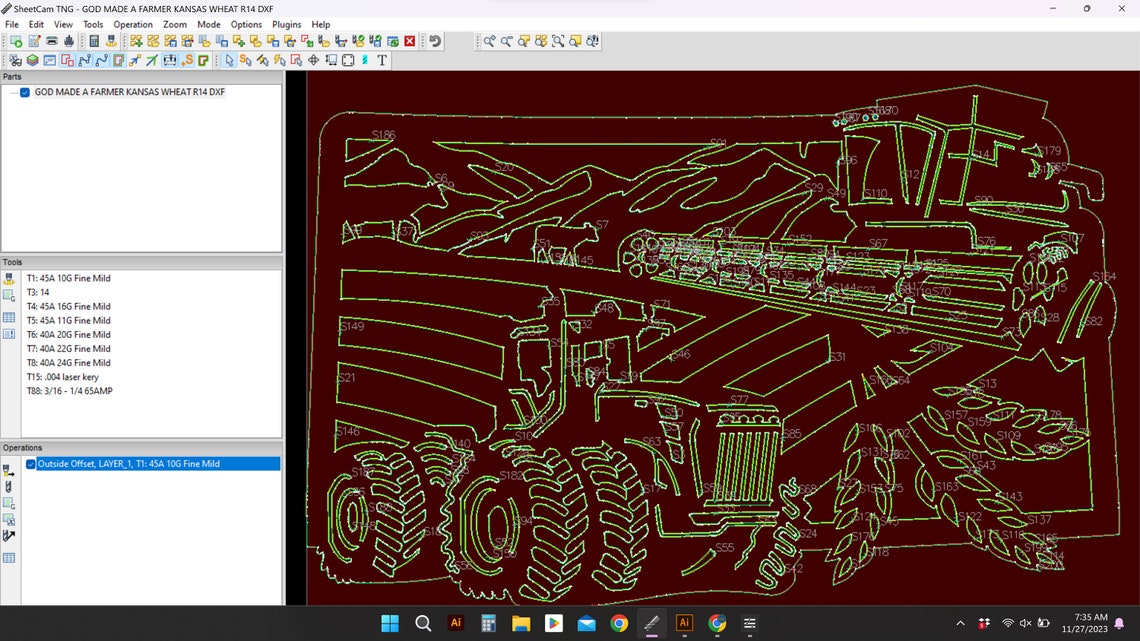The width and height of the screenshot is (1140, 641).
Task: Click the table grid icon in Operations sidebar
Action: (8, 558)
